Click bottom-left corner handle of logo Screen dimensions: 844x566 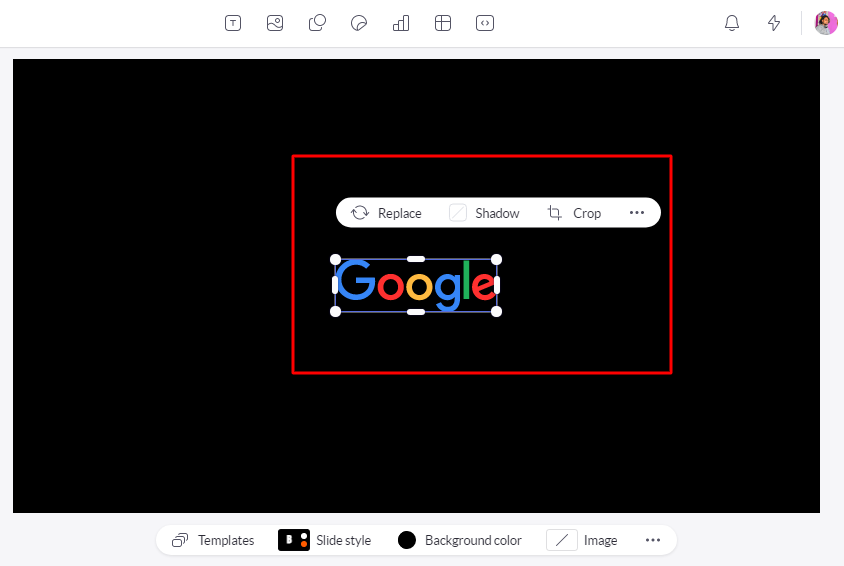[x=335, y=312]
